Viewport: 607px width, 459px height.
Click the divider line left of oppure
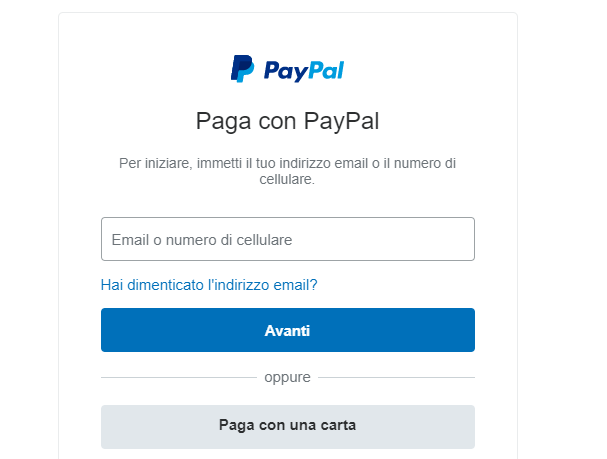[x=179, y=377]
